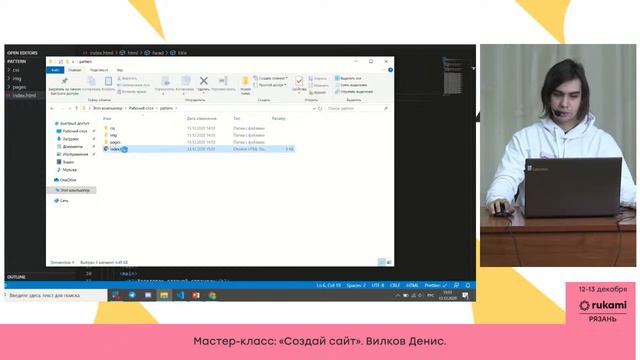Click Cut in the clipboard group
Viewport: 640px width, 360px height.
tap(129, 78)
